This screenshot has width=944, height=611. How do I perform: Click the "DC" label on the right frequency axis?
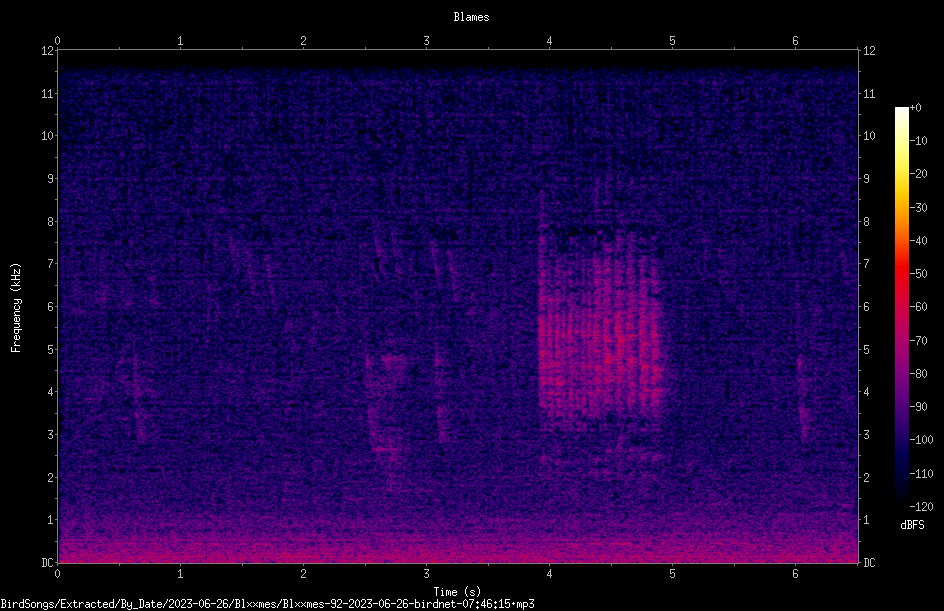[869, 563]
